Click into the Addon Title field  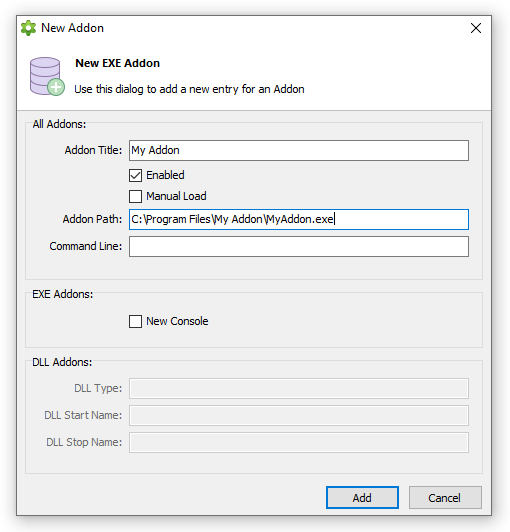pos(299,150)
